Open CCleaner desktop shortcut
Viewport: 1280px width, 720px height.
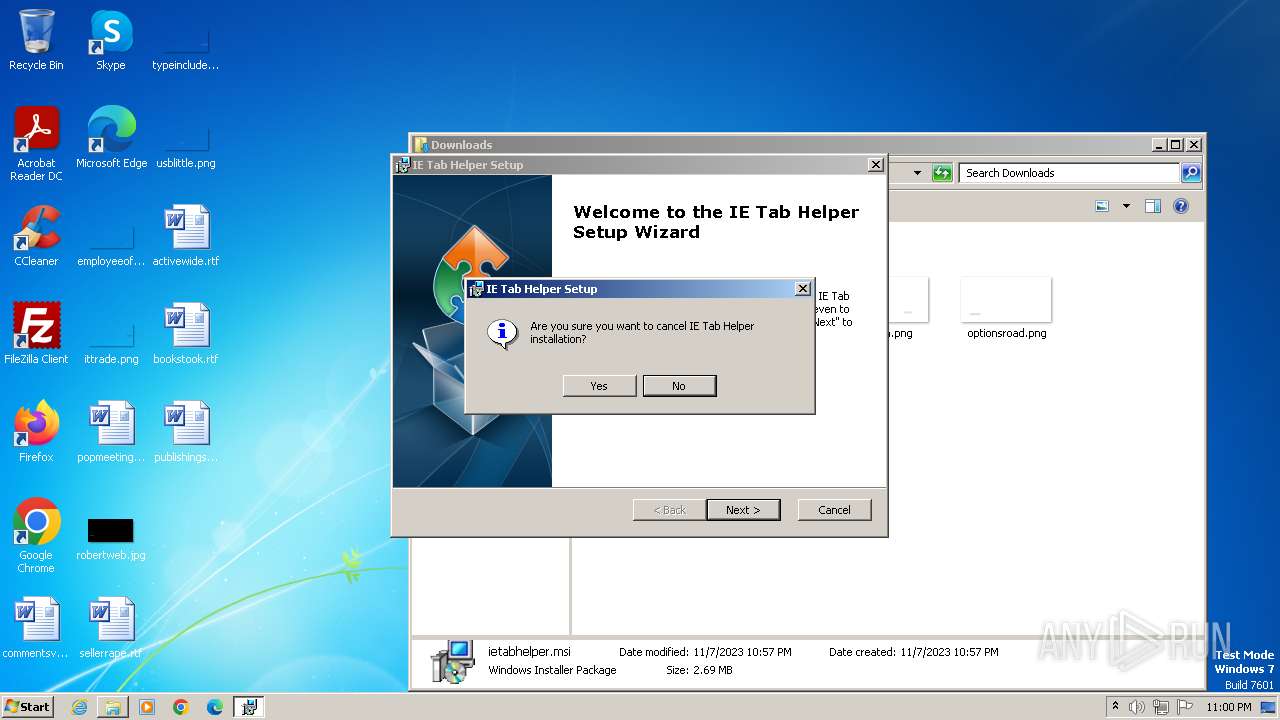coord(36,235)
